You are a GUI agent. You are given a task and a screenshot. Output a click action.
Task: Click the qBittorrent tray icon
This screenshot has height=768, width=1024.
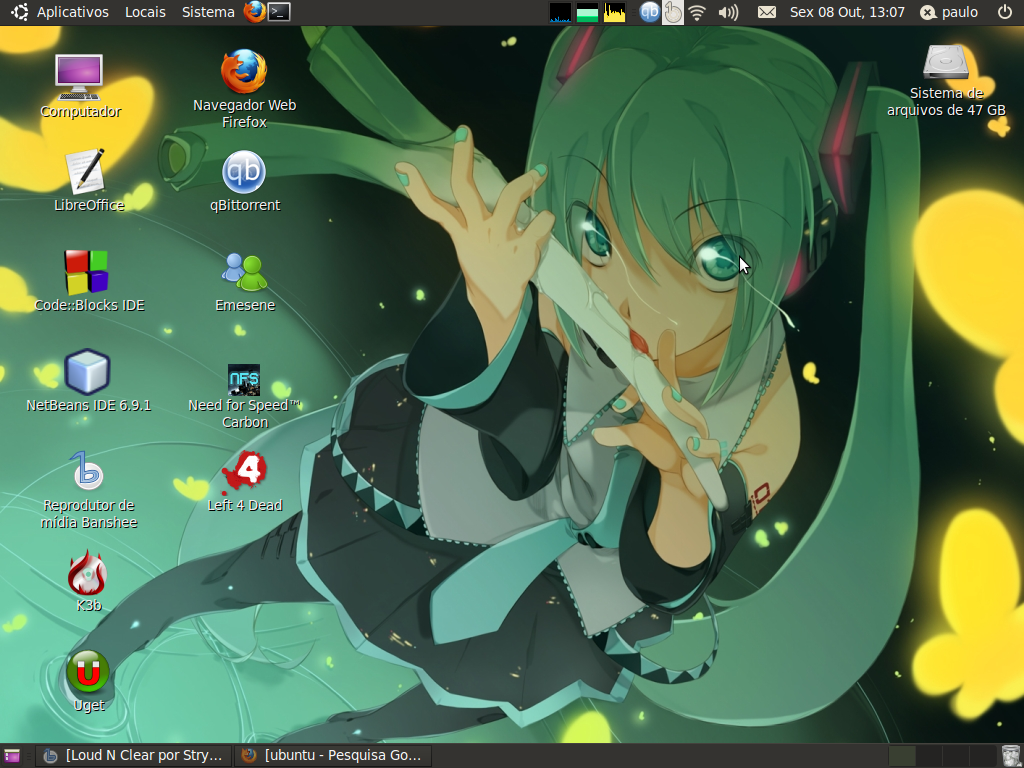click(x=649, y=12)
